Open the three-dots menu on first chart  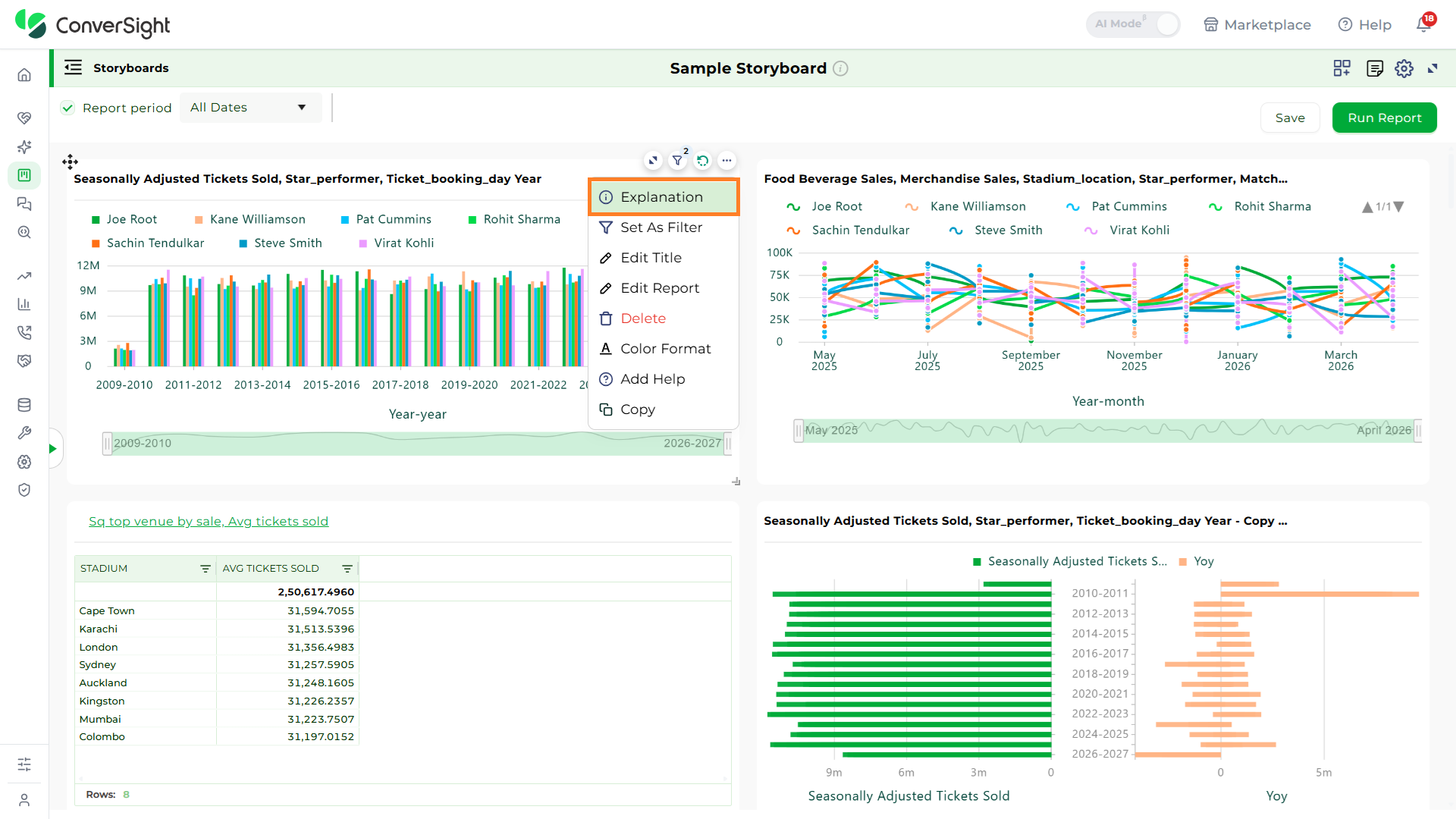tap(726, 160)
